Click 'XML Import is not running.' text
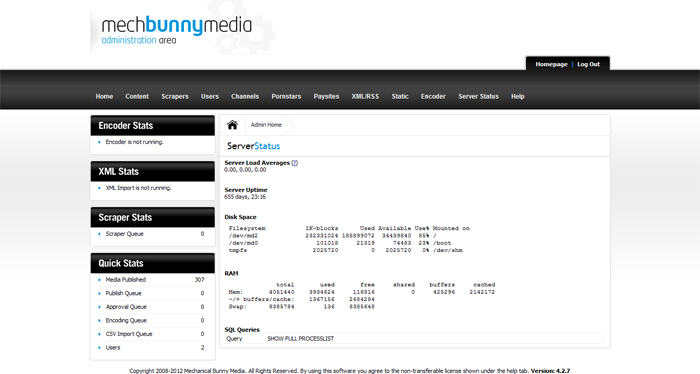The image size is (700, 374). tap(138, 188)
